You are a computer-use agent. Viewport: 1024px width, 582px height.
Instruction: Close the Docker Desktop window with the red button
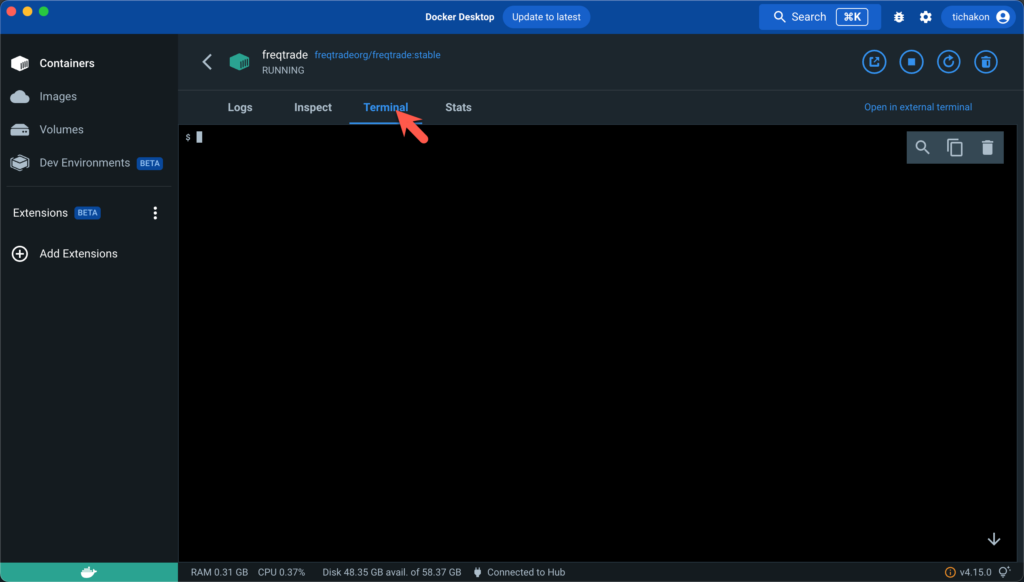coord(11,11)
